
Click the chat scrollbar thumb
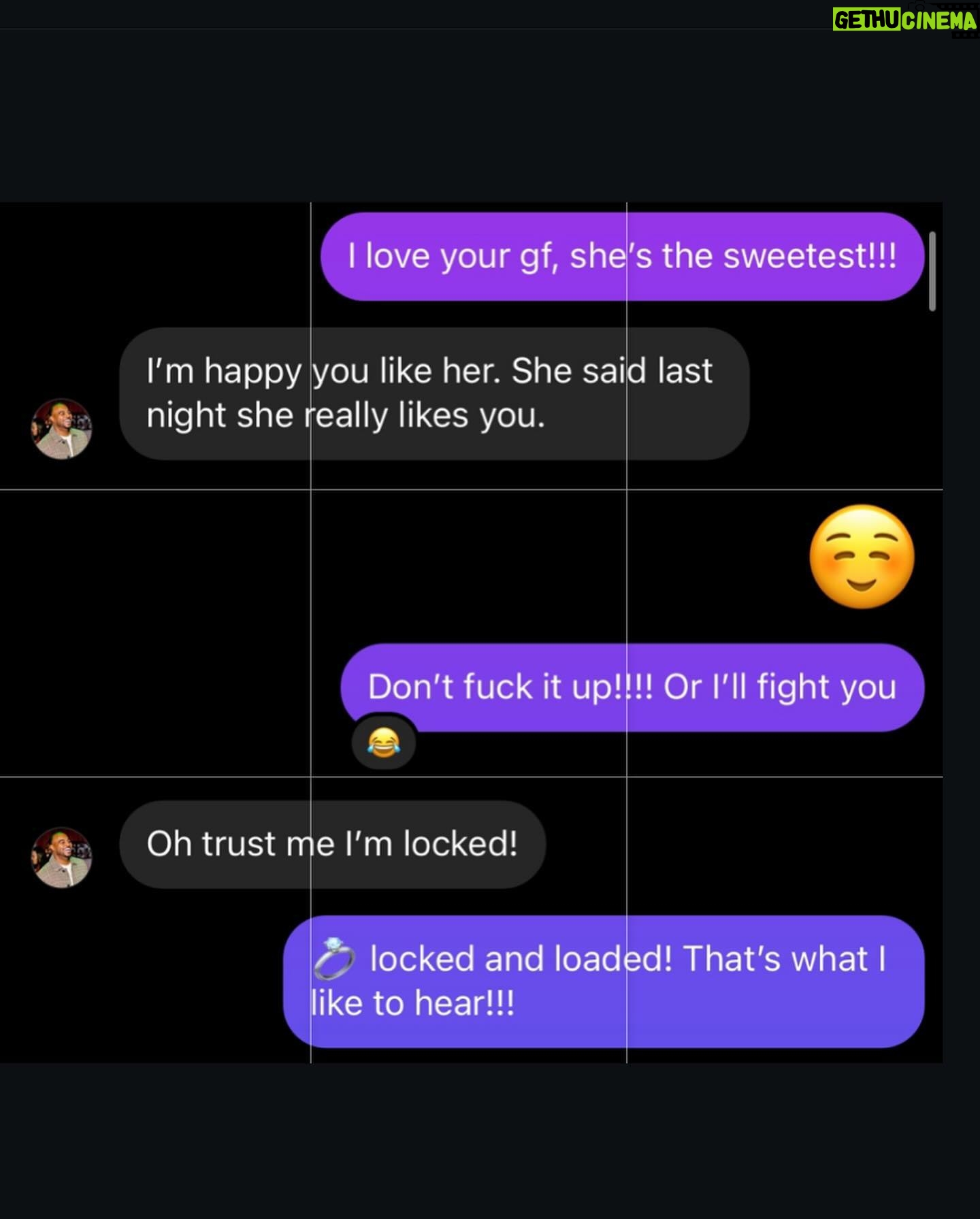(932, 271)
